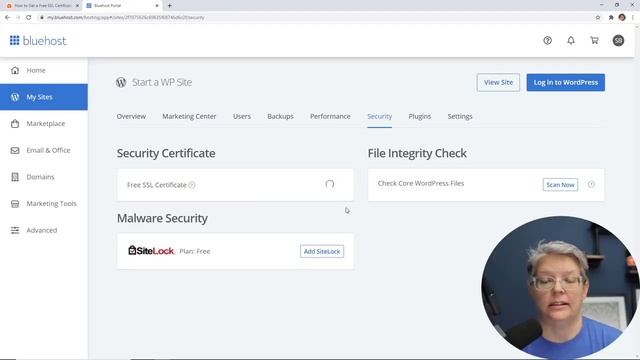The image size is (640, 360).
Task: Click the bluehost wordmark logo
Action: pyautogui.click(x=44, y=40)
